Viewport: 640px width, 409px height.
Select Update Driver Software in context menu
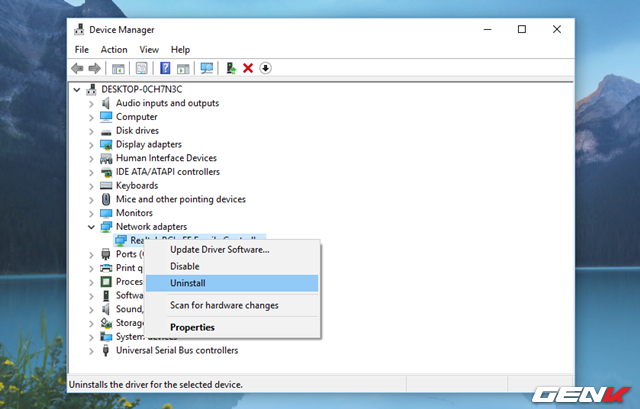pyautogui.click(x=219, y=249)
